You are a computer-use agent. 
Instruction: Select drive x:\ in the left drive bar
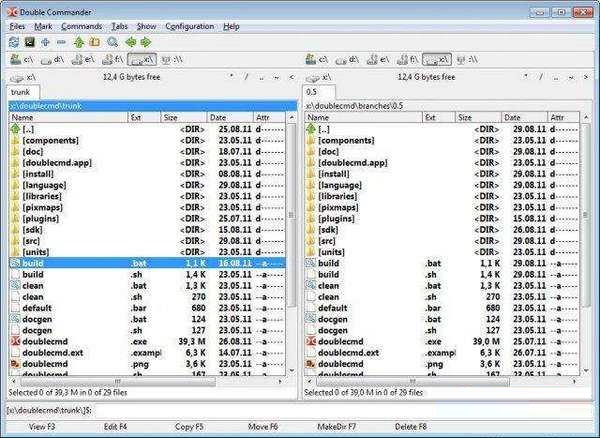tap(142, 59)
